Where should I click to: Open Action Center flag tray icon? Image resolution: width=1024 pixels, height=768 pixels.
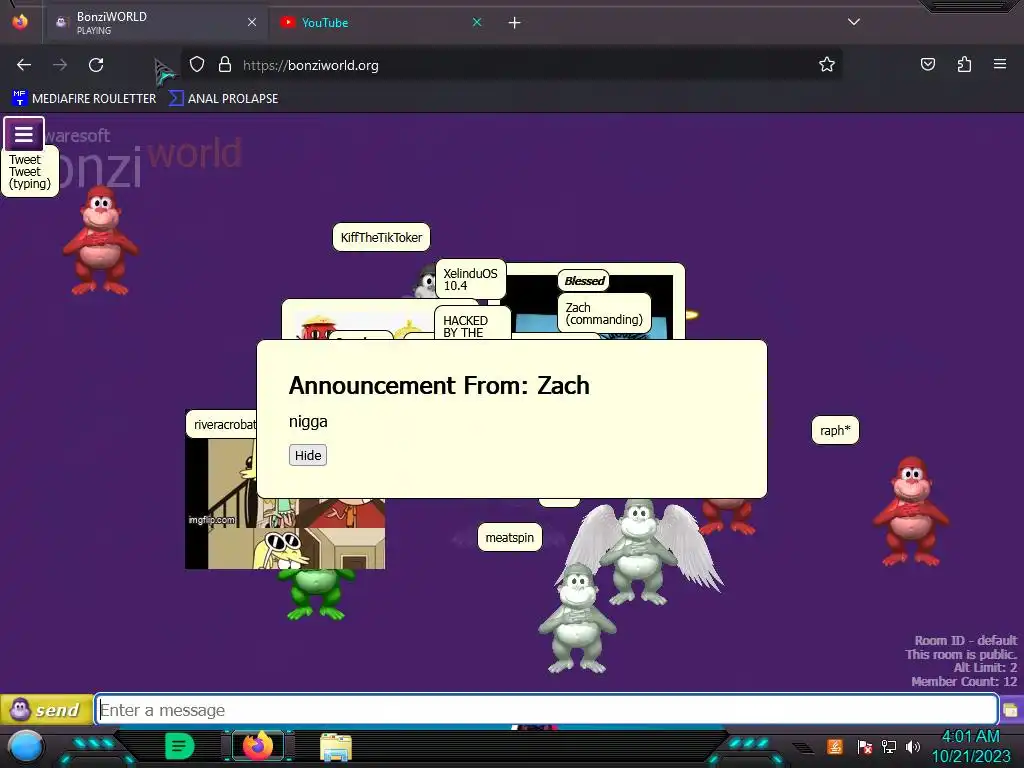(x=865, y=746)
